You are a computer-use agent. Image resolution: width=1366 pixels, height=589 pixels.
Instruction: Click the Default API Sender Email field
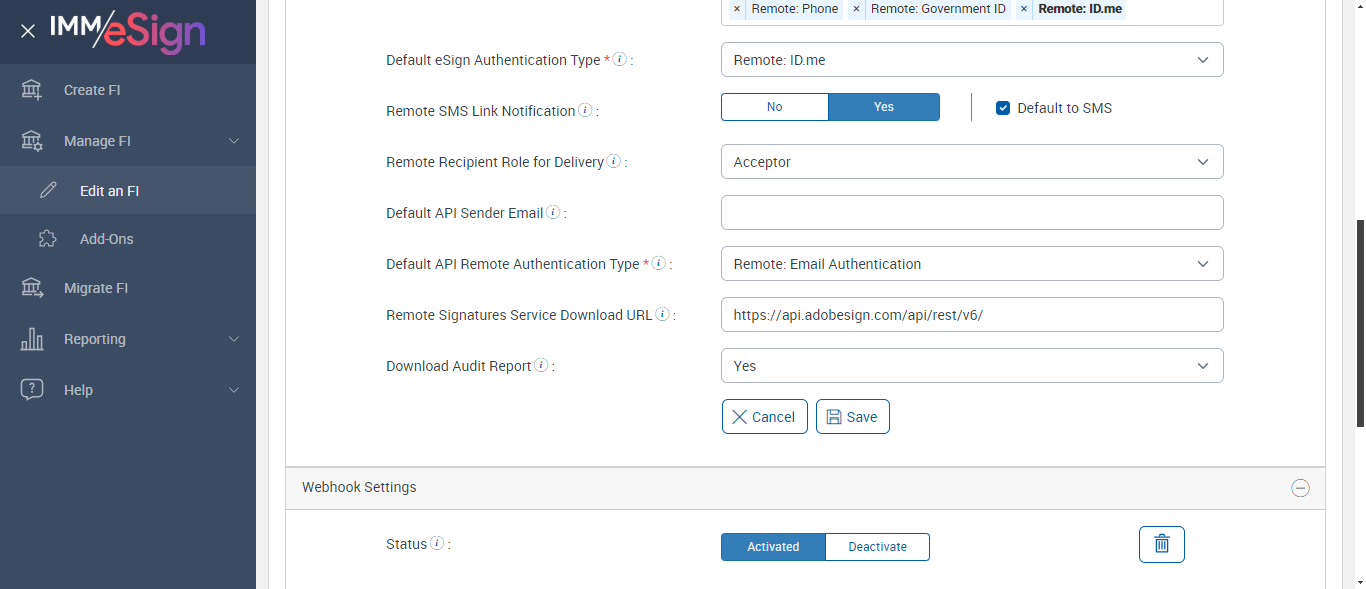(971, 213)
